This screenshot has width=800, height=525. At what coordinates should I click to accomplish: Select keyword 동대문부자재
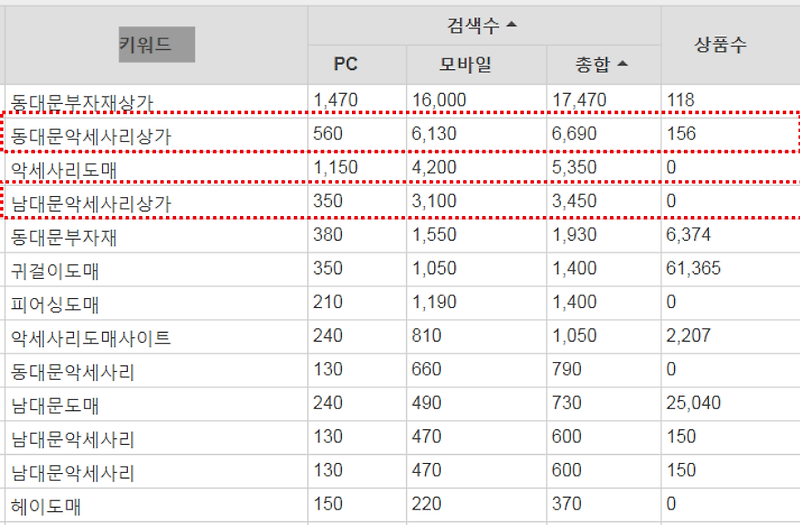coord(64,237)
